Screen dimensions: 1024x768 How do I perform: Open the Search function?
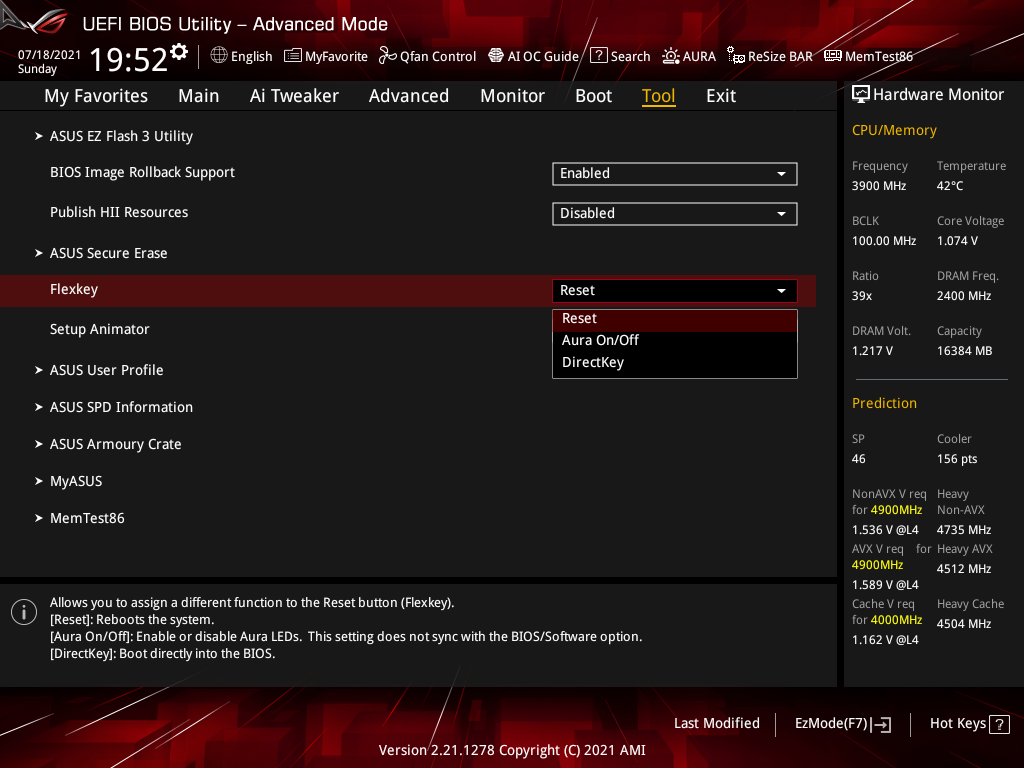coord(619,56)
